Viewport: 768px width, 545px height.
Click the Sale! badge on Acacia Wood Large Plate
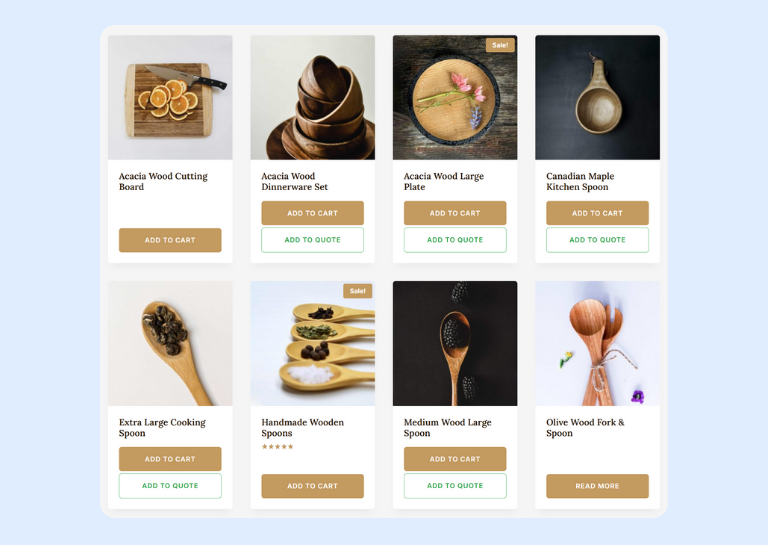point(500,45)
